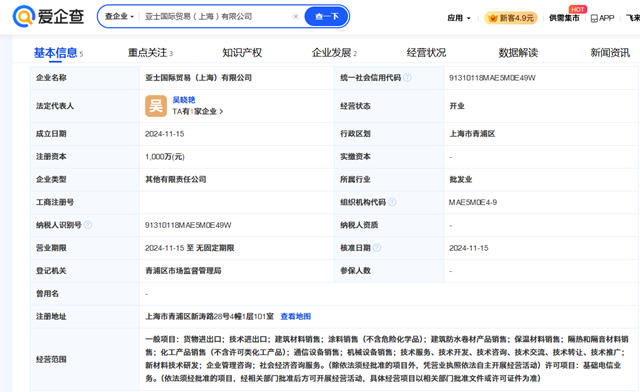Image resolution: width=640 pixels, height=392 pixels.
Task: Go to 供需集市 link
Action: [564, 18]
